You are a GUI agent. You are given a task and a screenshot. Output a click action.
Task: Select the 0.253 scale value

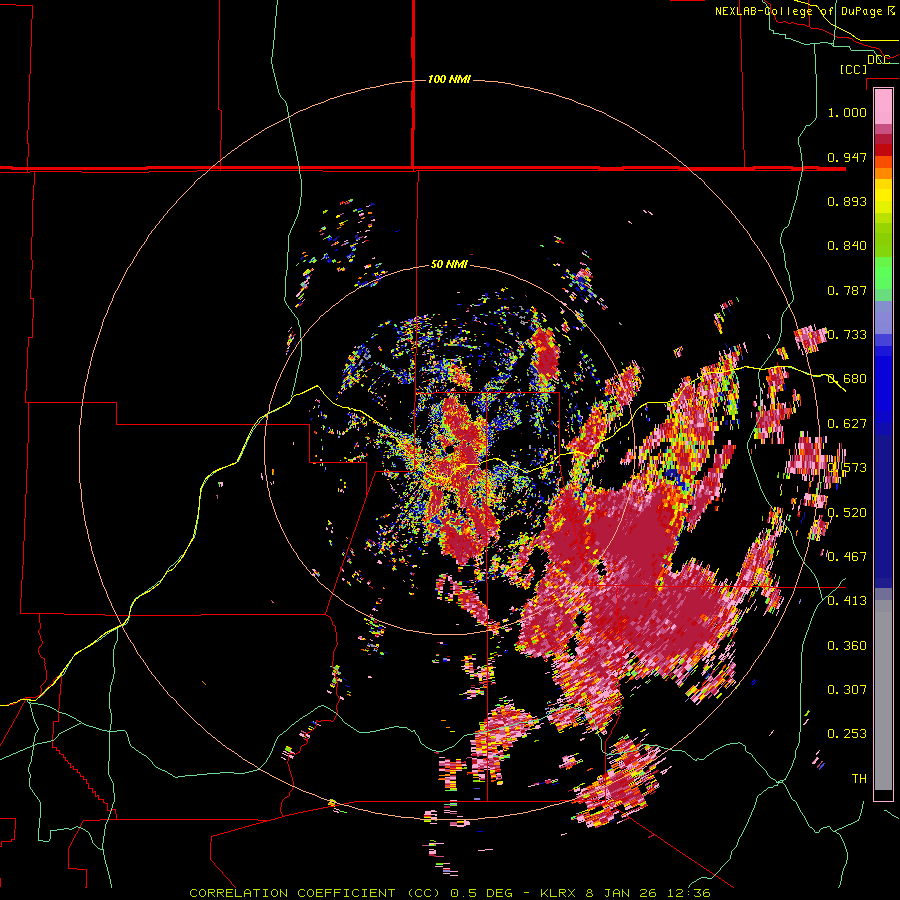[x=847, y=734]
